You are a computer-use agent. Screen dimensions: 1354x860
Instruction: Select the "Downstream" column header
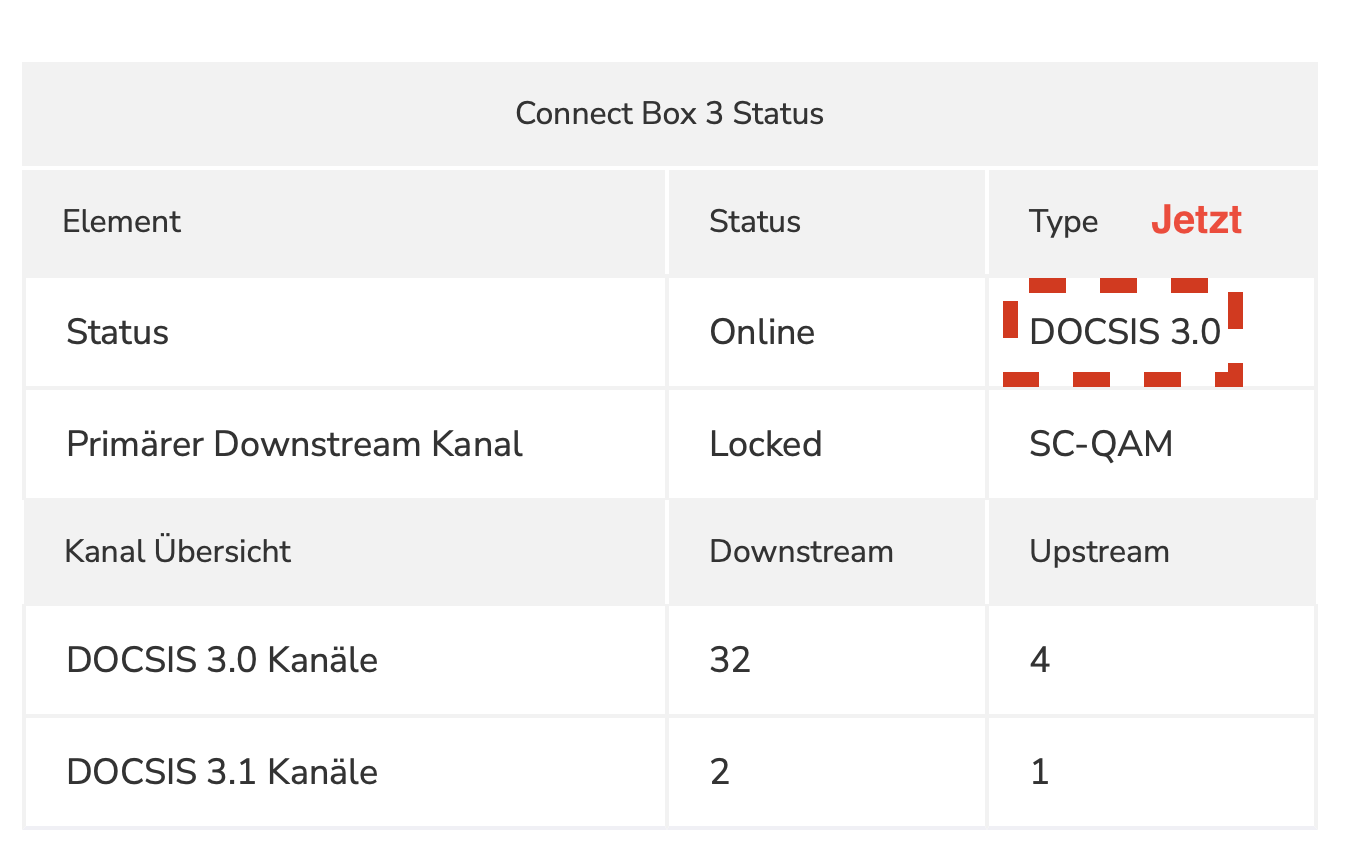click(801, 551)
